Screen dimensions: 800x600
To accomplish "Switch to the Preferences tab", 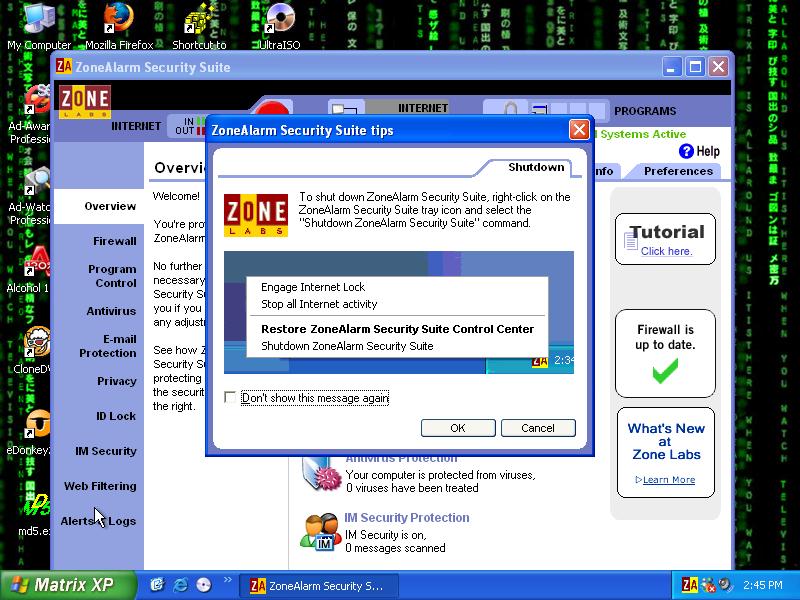I will (x=678, y=171).
